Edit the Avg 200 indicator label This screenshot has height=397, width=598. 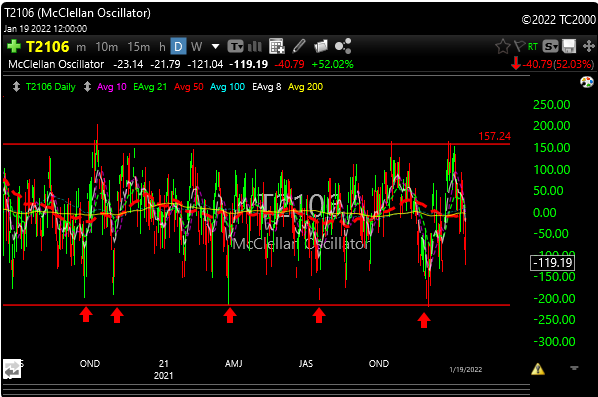pos(305,87)
